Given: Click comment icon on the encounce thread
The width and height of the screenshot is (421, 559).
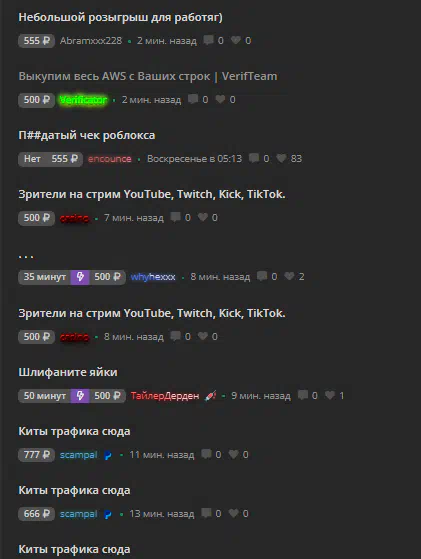Looking at the screenshot, I should [x=254, y=158].
